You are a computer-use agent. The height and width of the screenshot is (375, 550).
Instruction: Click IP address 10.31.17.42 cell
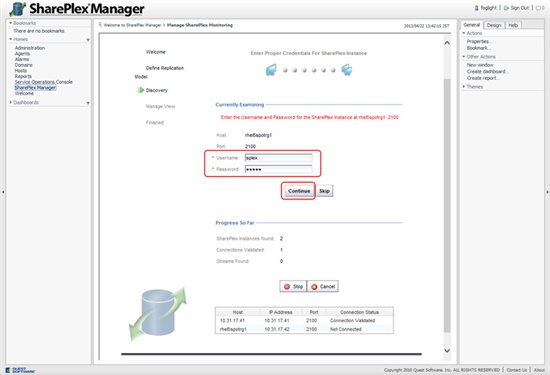pyautogui.click(x=278, y=329)
